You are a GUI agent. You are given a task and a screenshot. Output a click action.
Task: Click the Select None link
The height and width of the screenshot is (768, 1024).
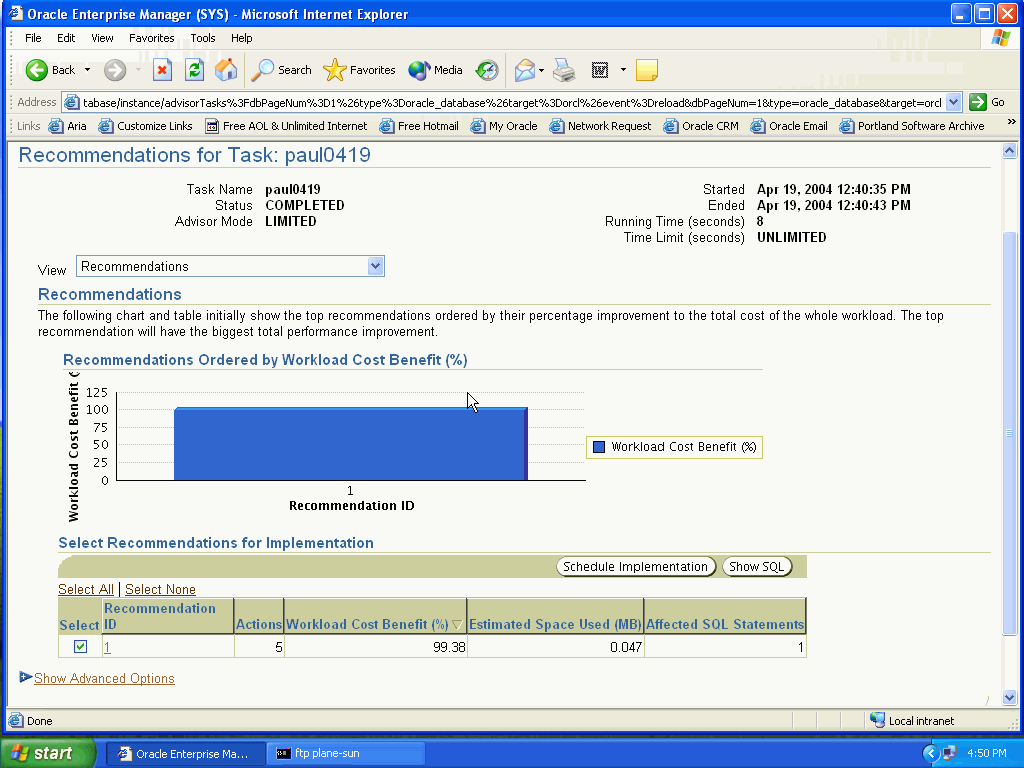(x=160, y=590)
